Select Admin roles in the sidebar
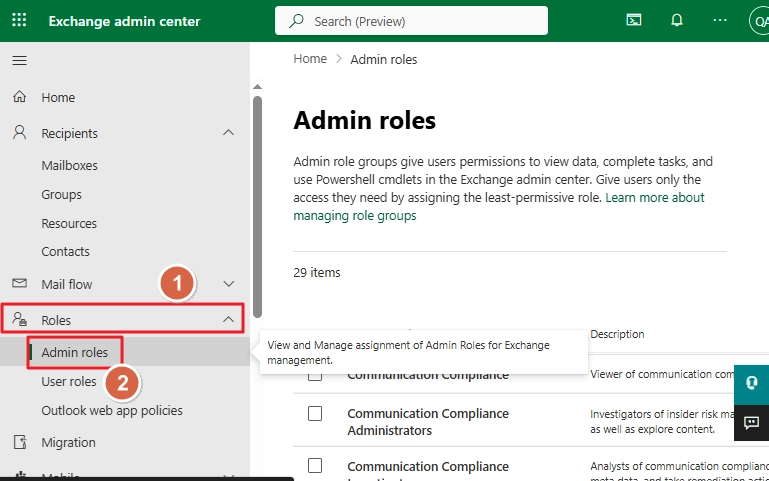 [x=75, y=352]
